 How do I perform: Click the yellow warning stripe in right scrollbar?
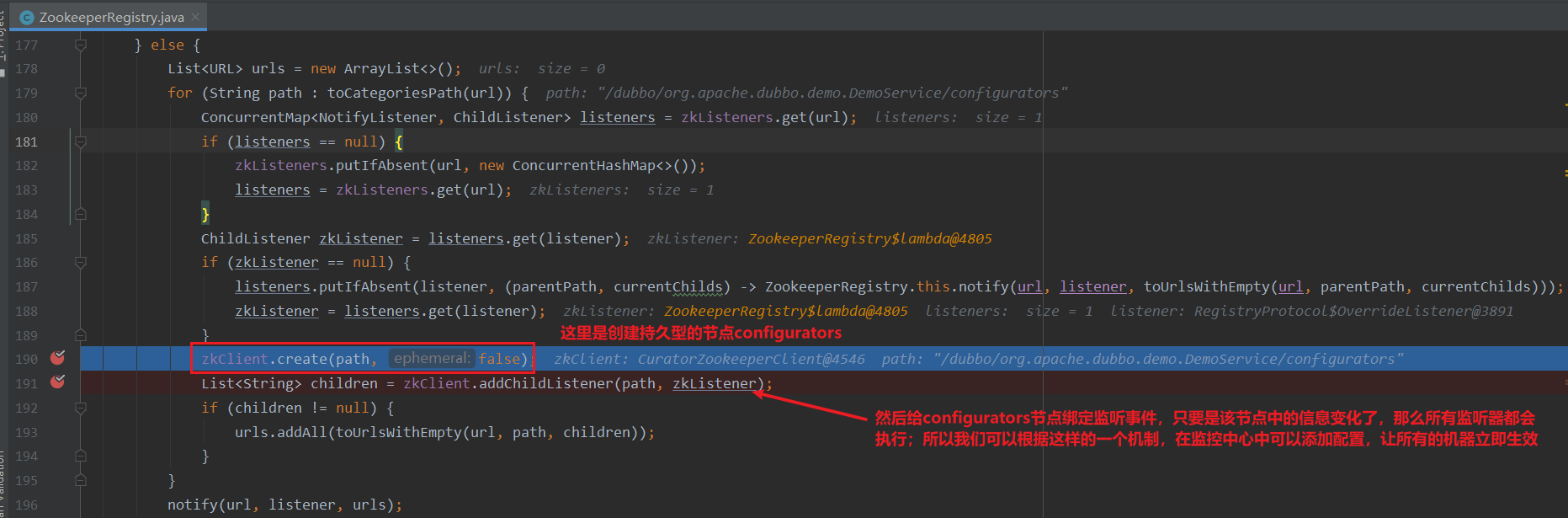tap(1565, 104)
